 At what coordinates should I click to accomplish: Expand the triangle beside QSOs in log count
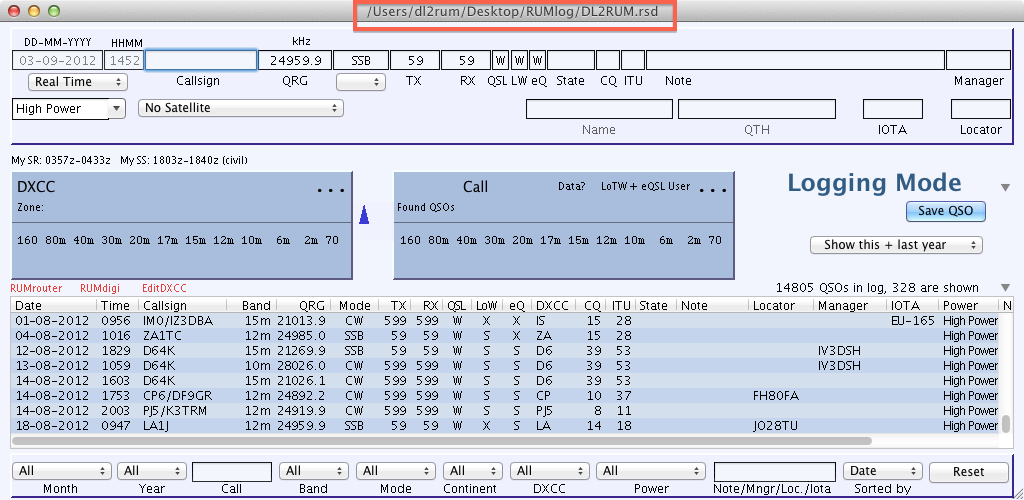(x=1005, y=287)
